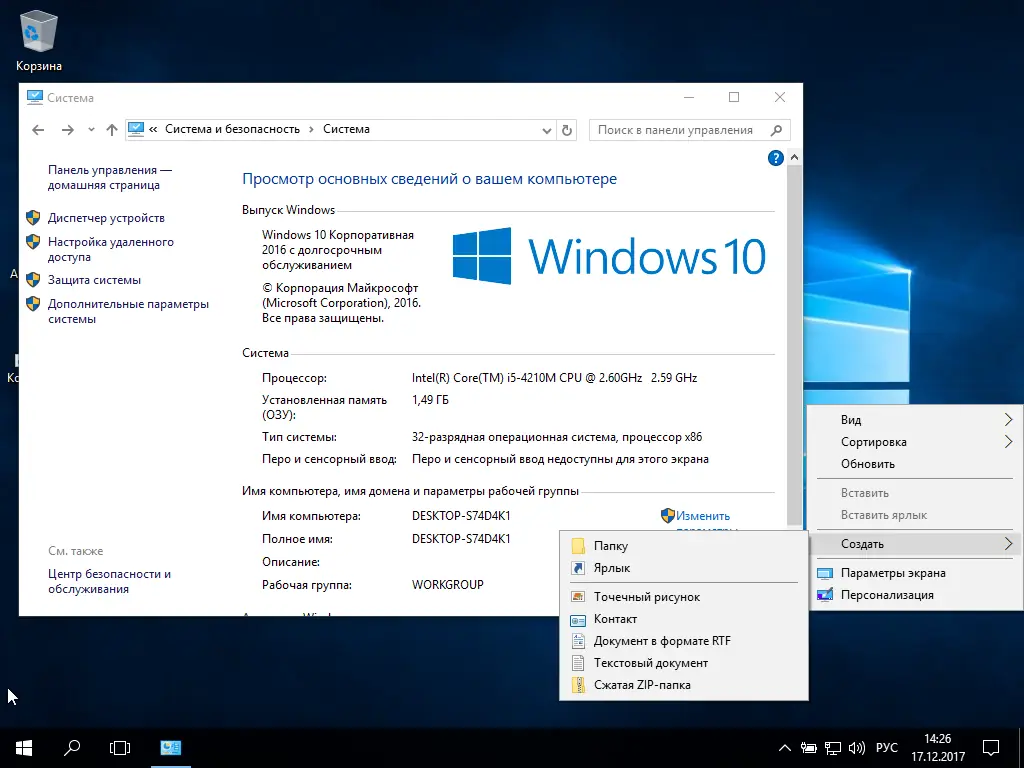Click 'Система и безопасность' breadcrumb
Image resolution: width=1024 pixels, height=768 pixels.
[x=232, y=129]
